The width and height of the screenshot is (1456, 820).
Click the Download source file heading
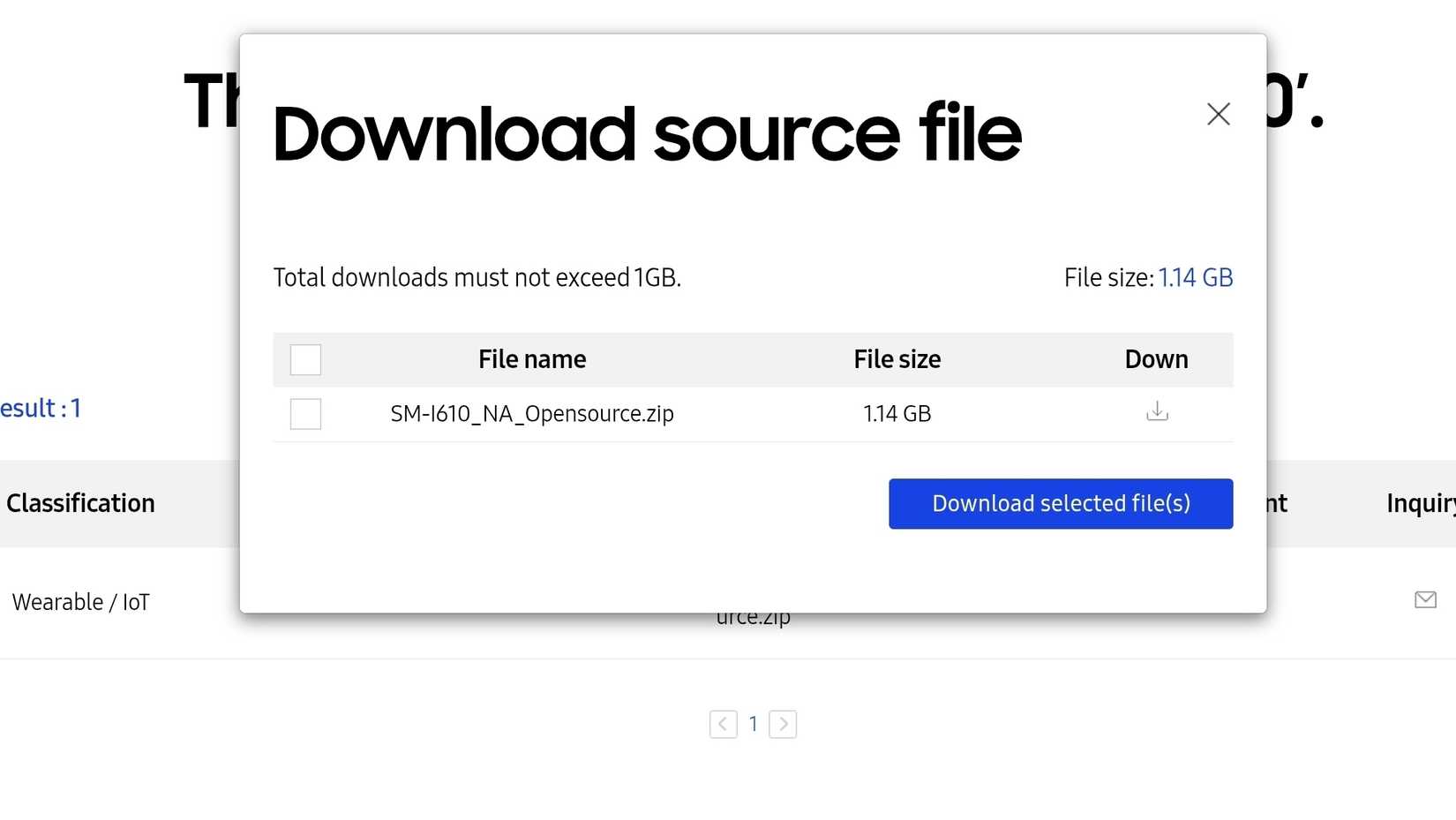tap(647, 134)
